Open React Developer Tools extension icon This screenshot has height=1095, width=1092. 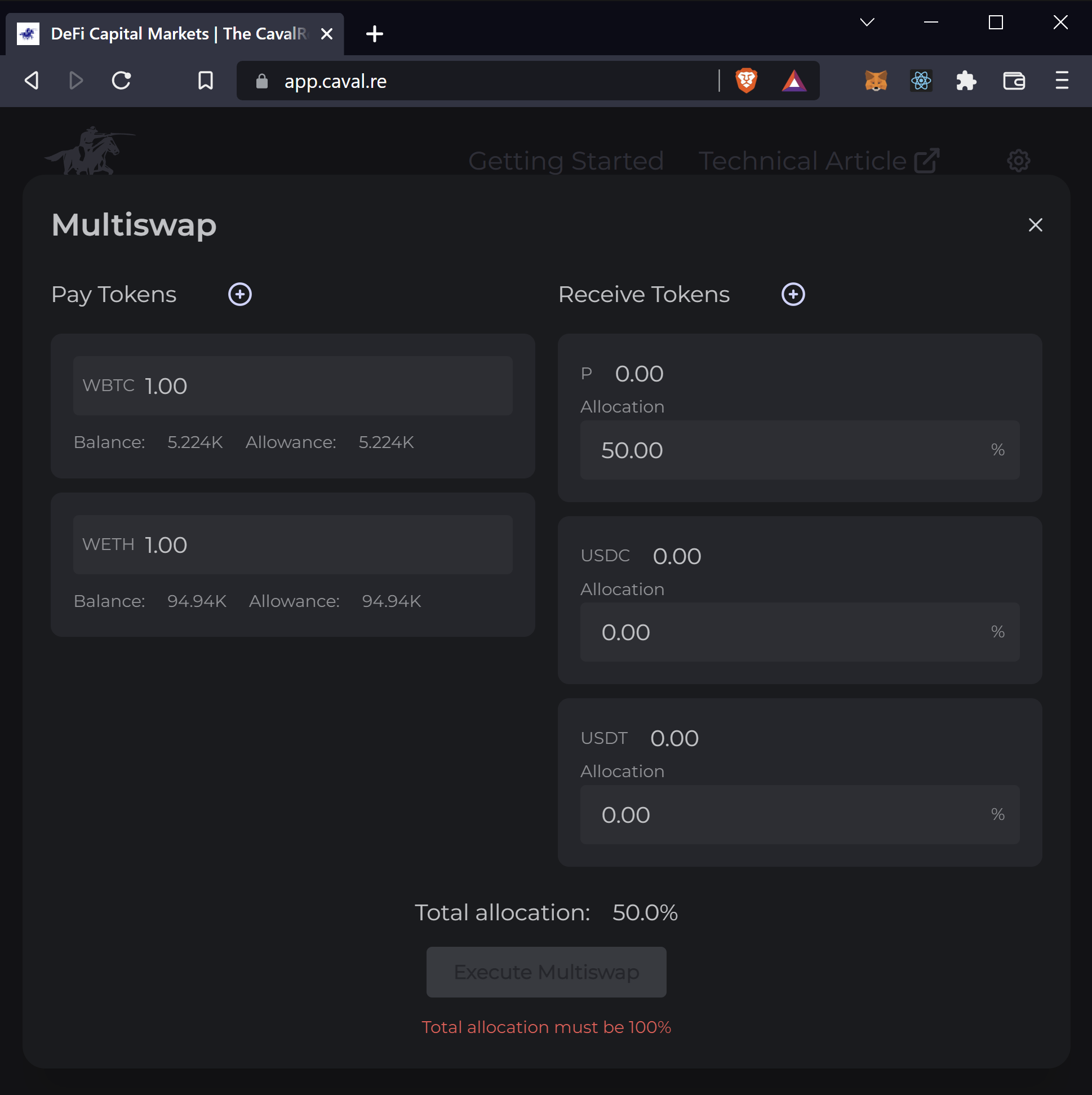[x=921, y=81]
